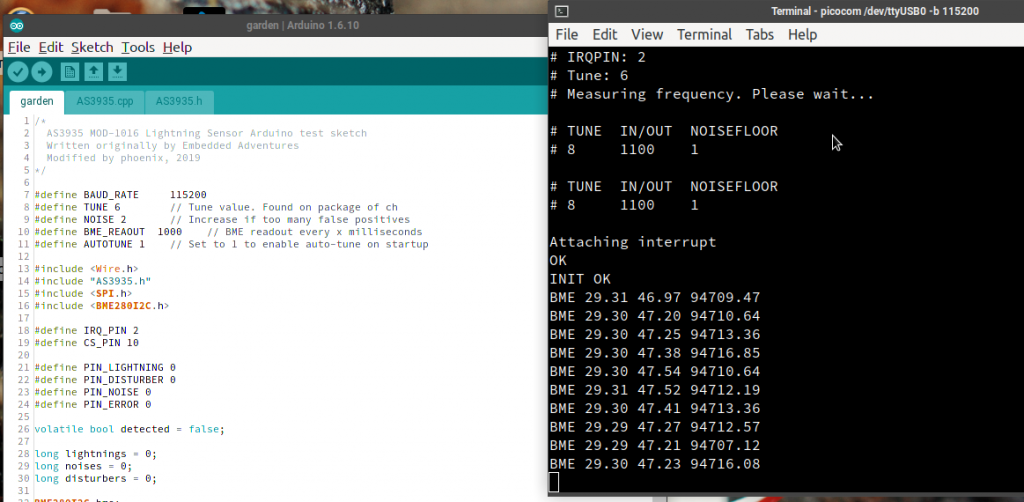Open the Terminal window's View menu

pos(647,35)
